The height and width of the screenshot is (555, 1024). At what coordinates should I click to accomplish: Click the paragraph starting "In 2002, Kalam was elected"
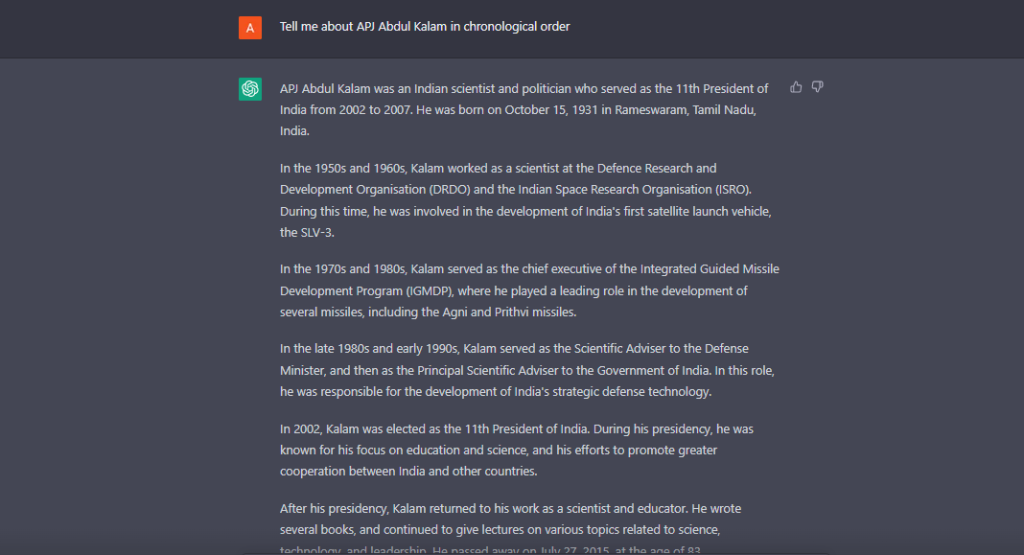click(x=515, y=449)
